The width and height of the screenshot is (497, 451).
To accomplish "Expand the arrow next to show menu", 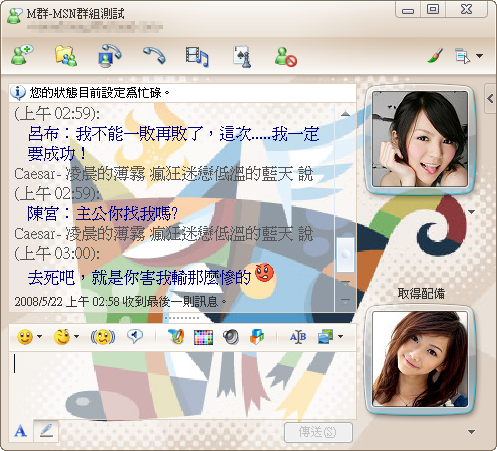I will point(479,56).
